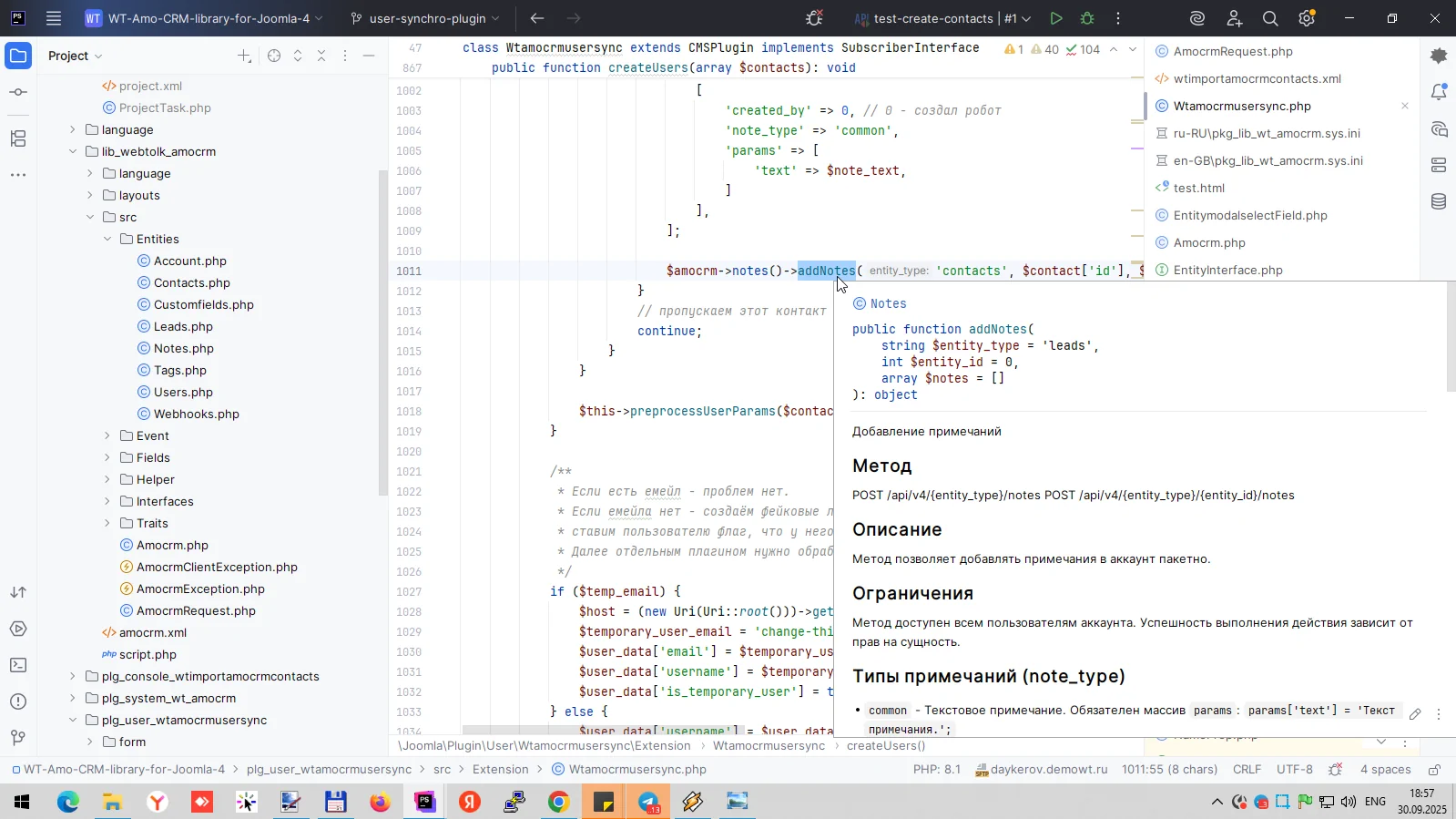Click Select Opened File target icon
The image size is (1456, 819).
tap(274, 56)
